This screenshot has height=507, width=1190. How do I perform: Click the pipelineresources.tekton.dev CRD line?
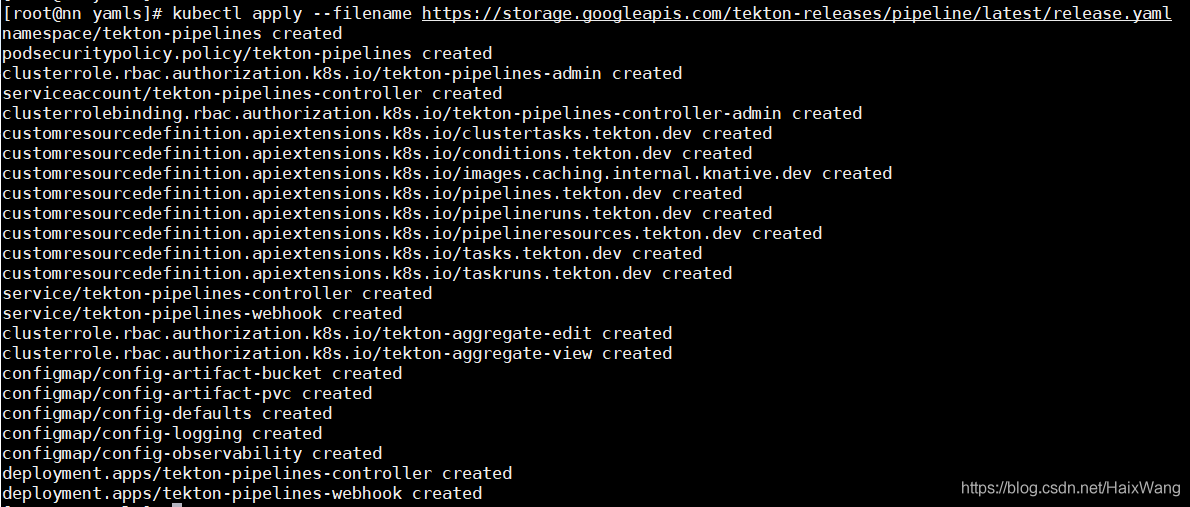(x=412, y=233)
